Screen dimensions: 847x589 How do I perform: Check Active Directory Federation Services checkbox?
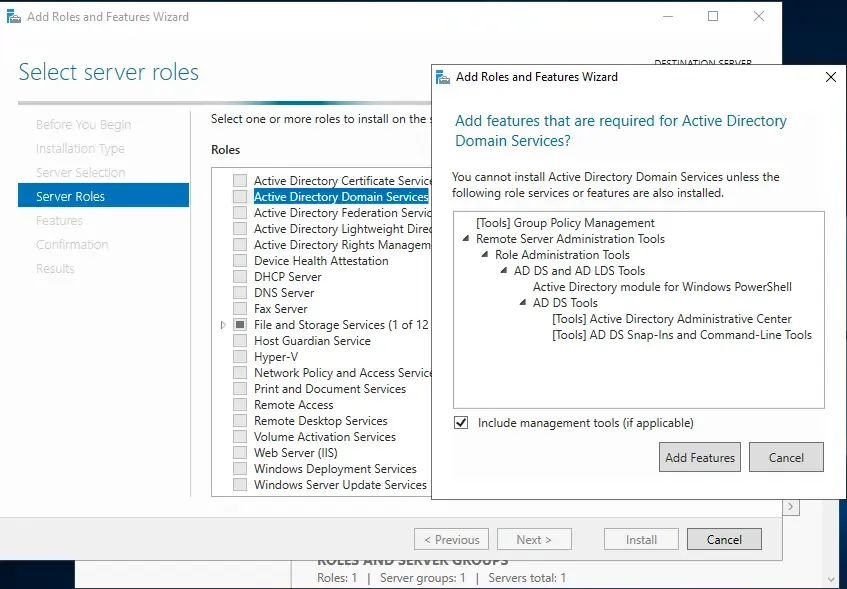(240, 212)
